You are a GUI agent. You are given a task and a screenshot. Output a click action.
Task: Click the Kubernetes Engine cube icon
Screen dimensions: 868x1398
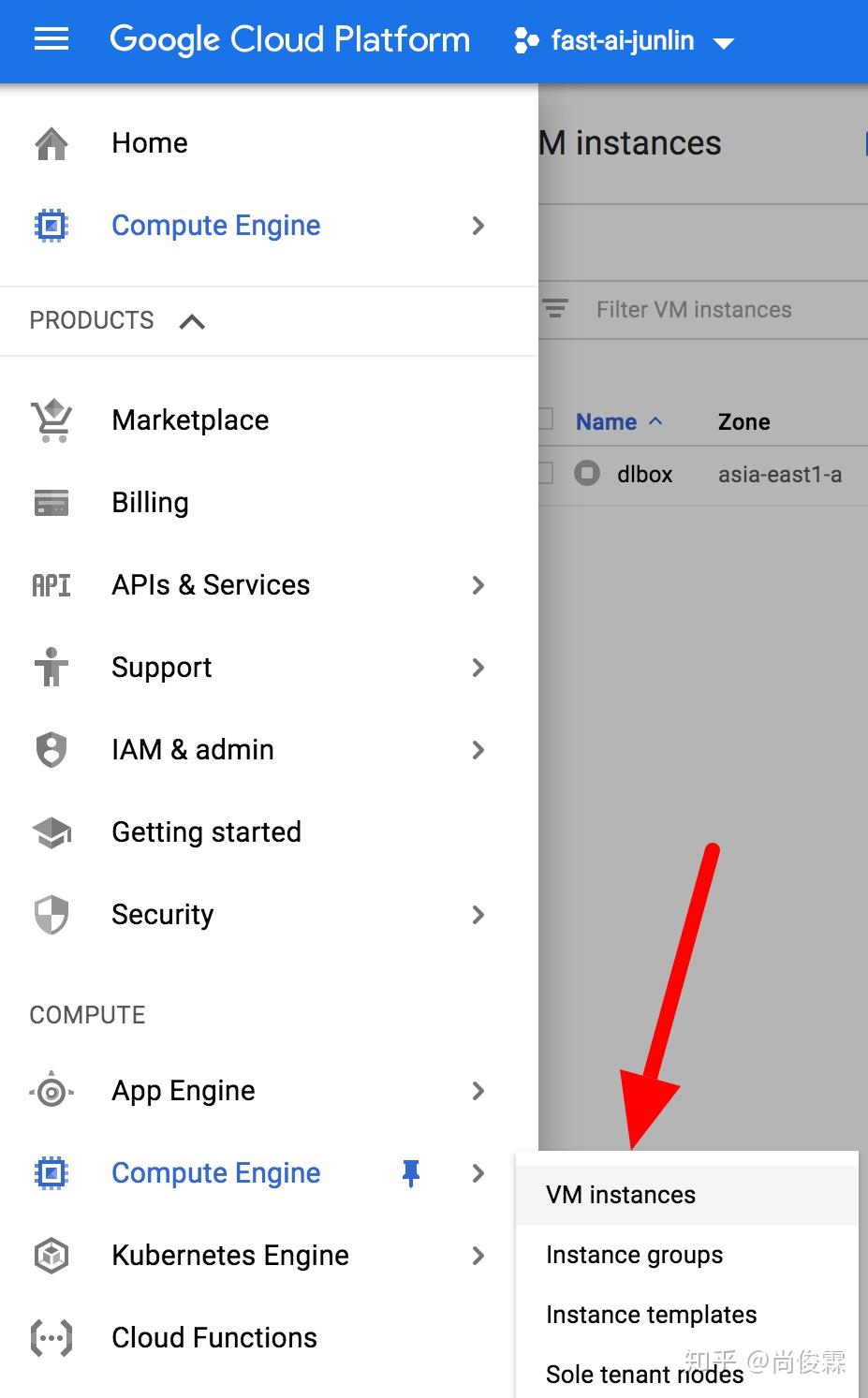51,1256
